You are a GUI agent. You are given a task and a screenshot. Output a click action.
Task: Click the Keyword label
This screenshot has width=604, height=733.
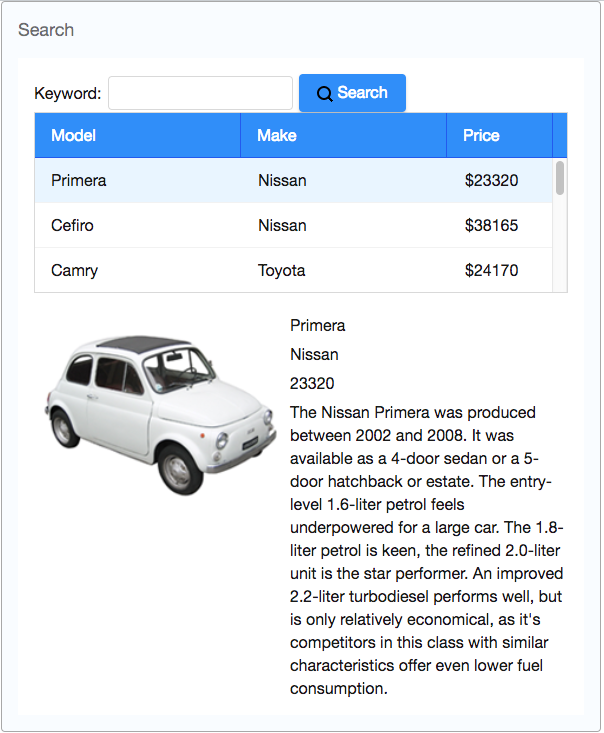[x=68, y=94]
